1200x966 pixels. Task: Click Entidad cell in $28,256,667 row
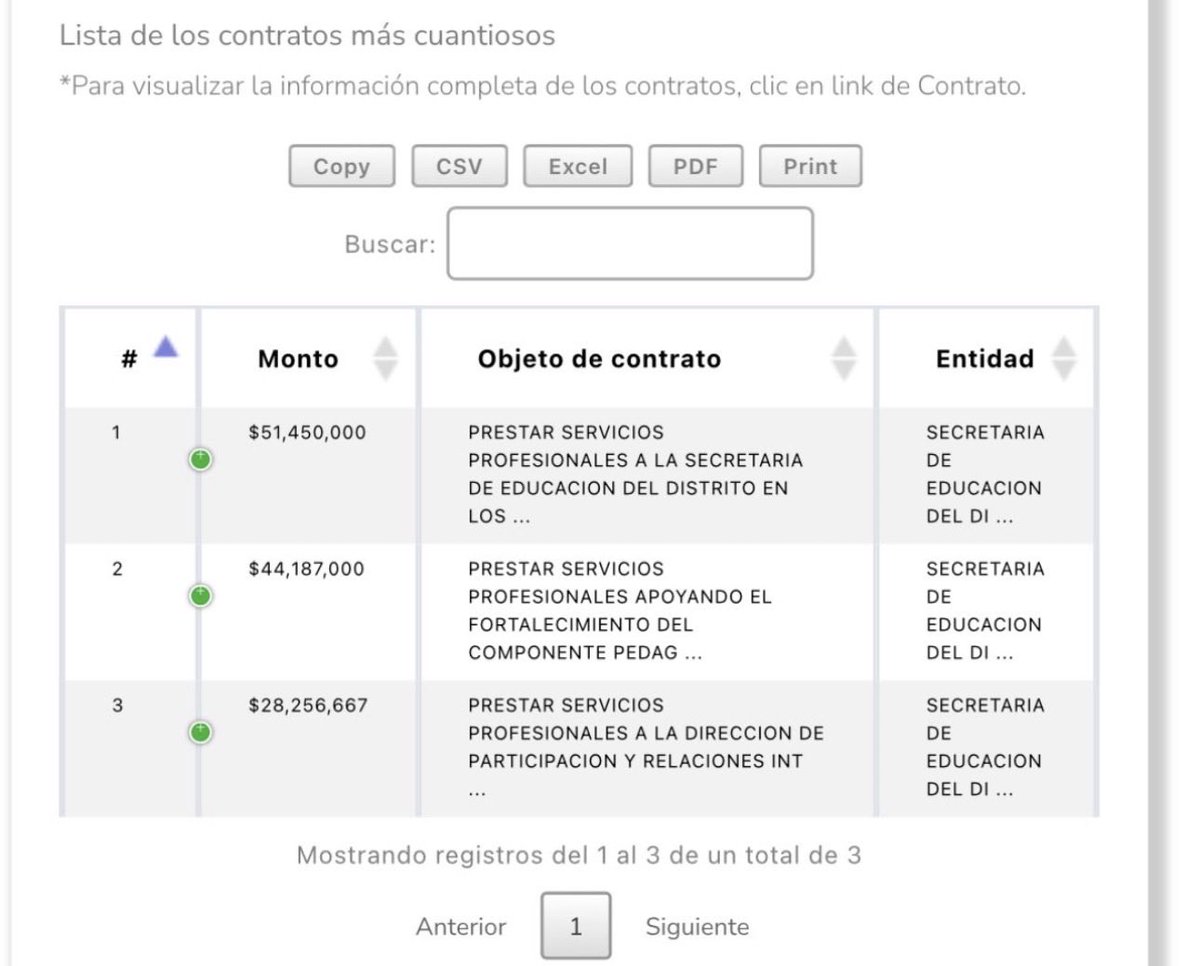[985, 747]
